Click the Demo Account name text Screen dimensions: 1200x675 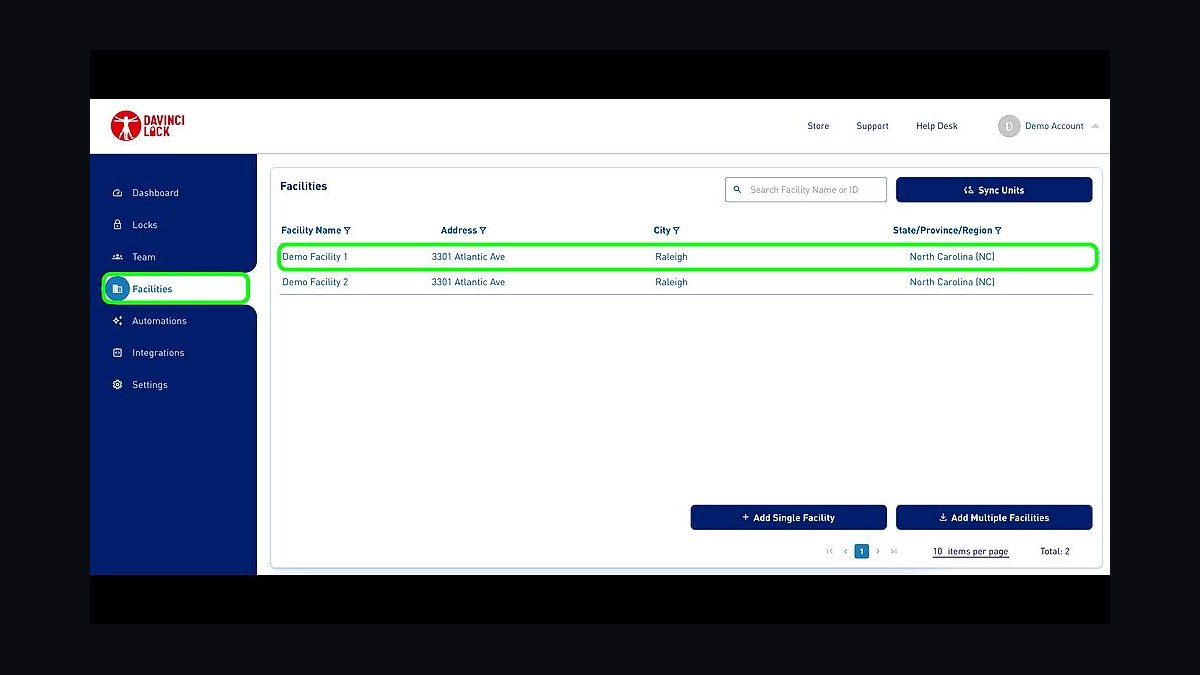point(1054,126)
